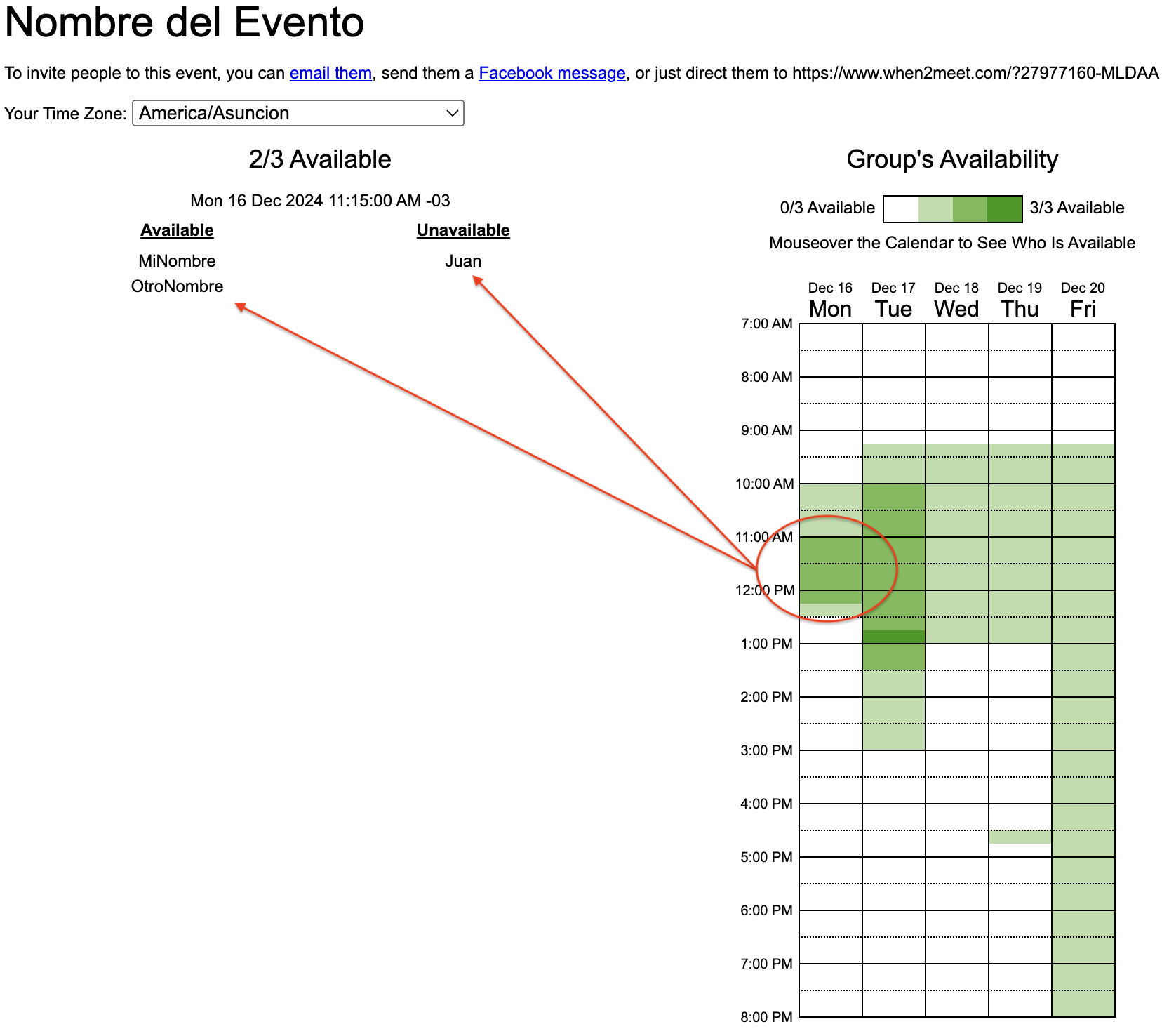Click the Wed Dec 18 column header
Image resolution: width=1169 pixels, height=1036 pixels.
click(x=956, y=300)
